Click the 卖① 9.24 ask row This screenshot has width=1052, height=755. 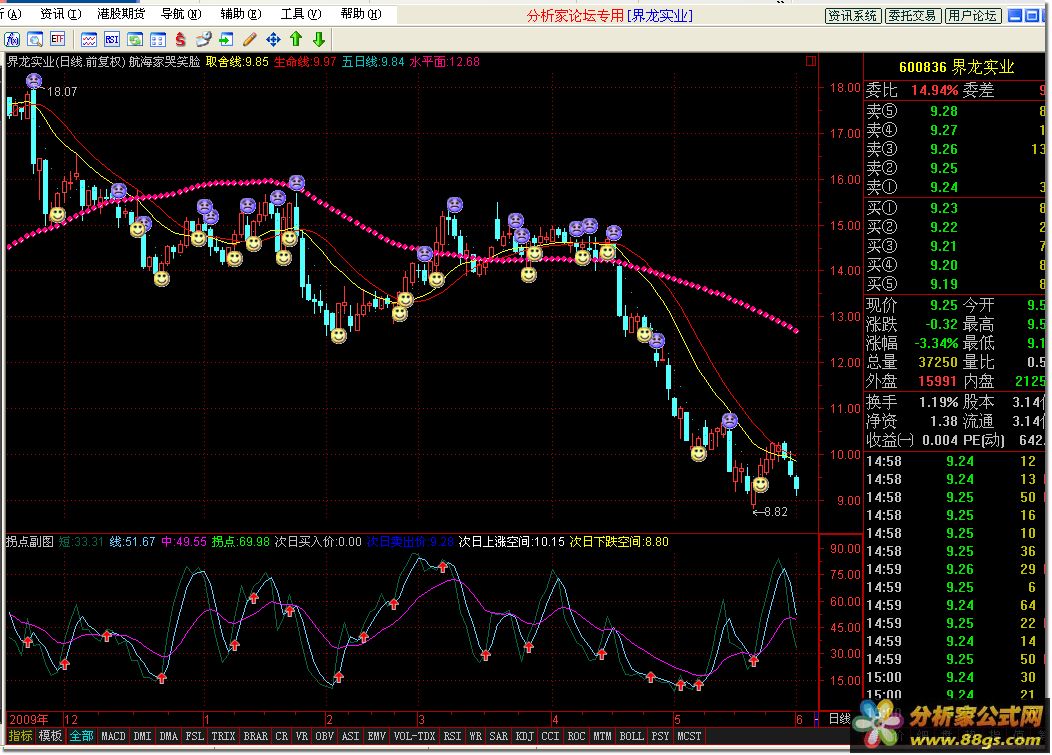pyautogui.click(x=955, y=187)
